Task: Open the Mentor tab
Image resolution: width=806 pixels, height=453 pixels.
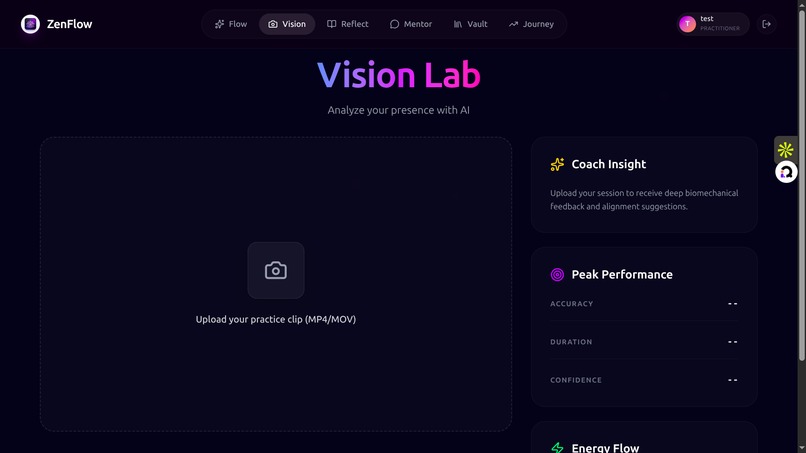Action: coord(411,24)
